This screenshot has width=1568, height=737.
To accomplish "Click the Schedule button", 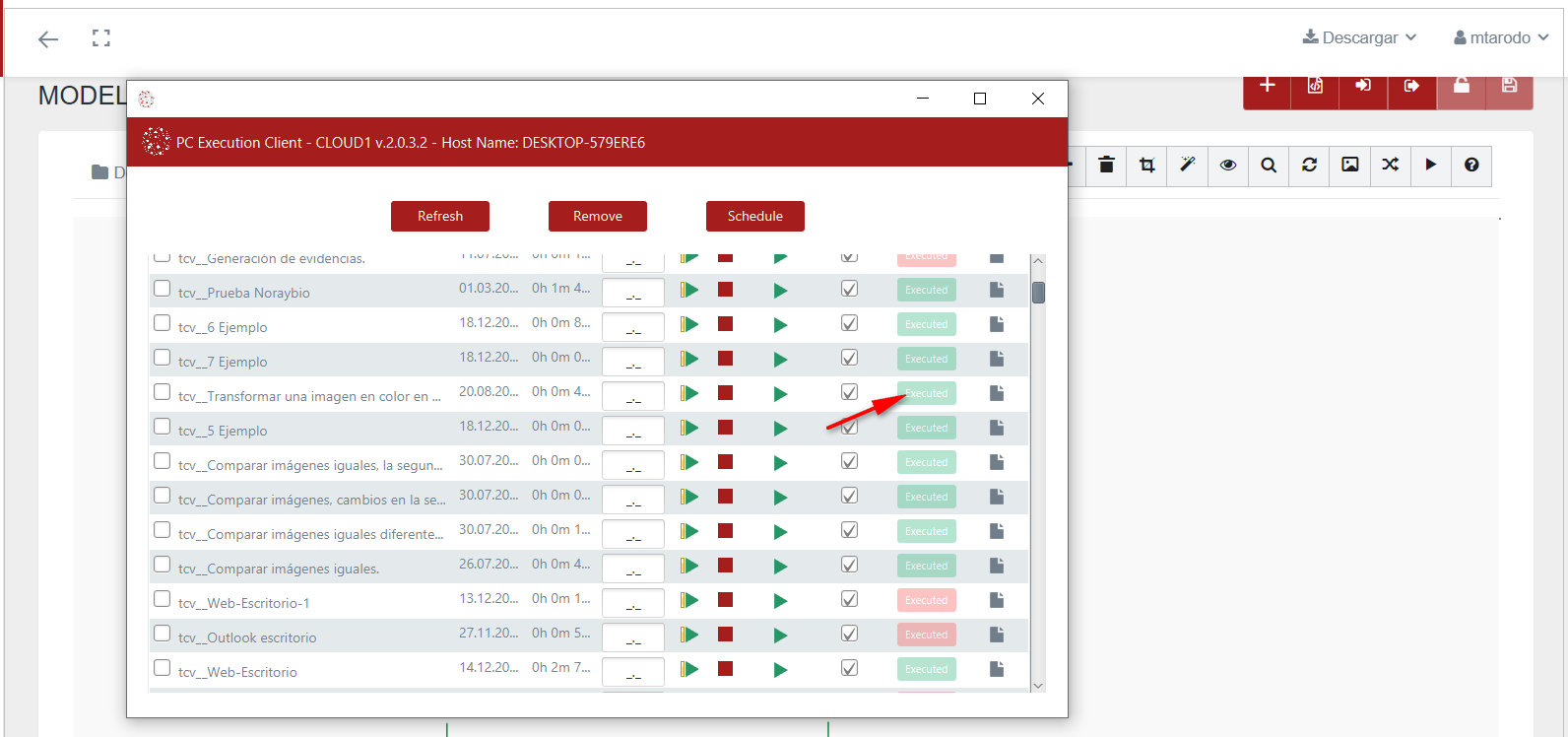I will click(754, 216).
